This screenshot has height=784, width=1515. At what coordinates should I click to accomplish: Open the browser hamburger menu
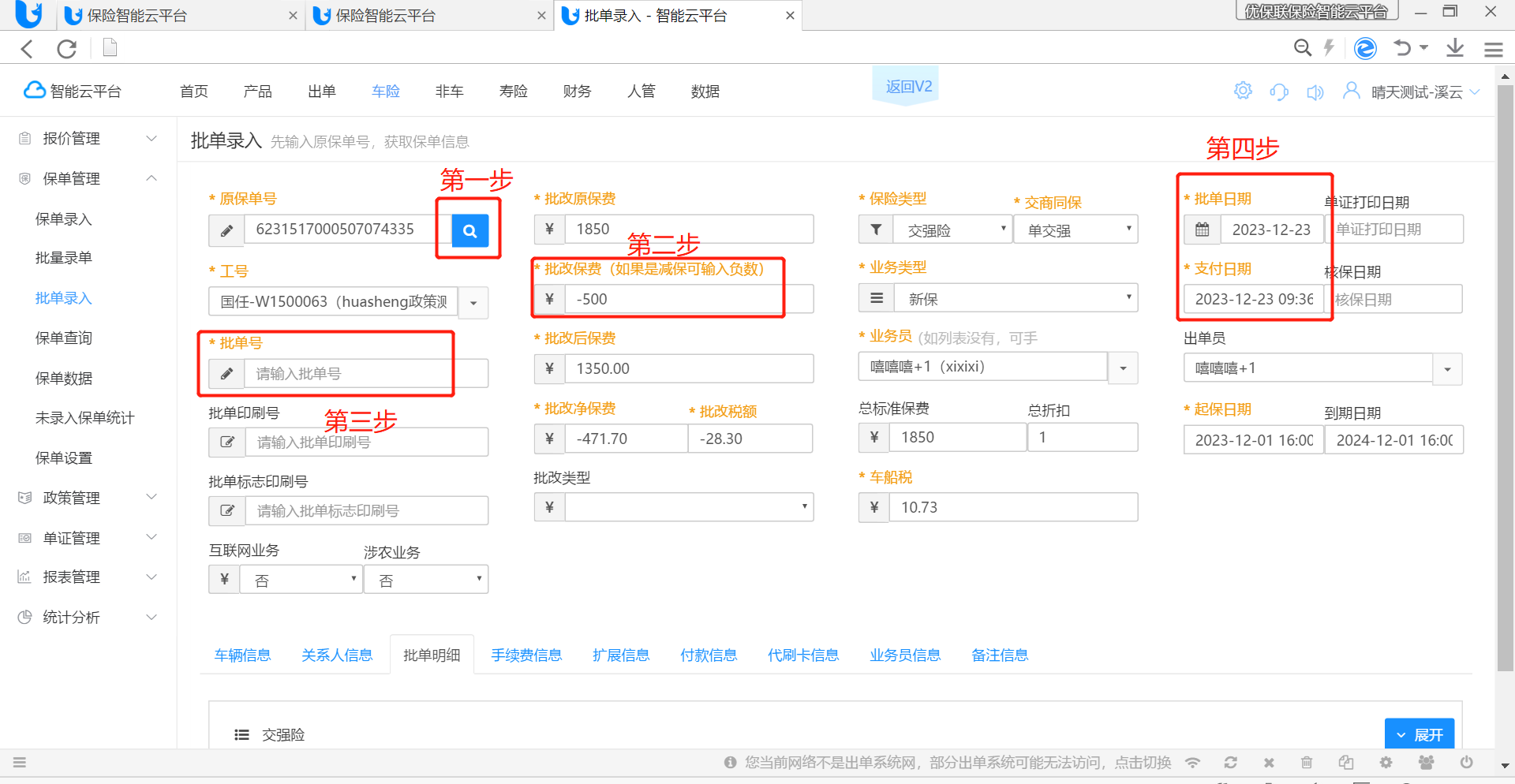(x=1493, y=50)
